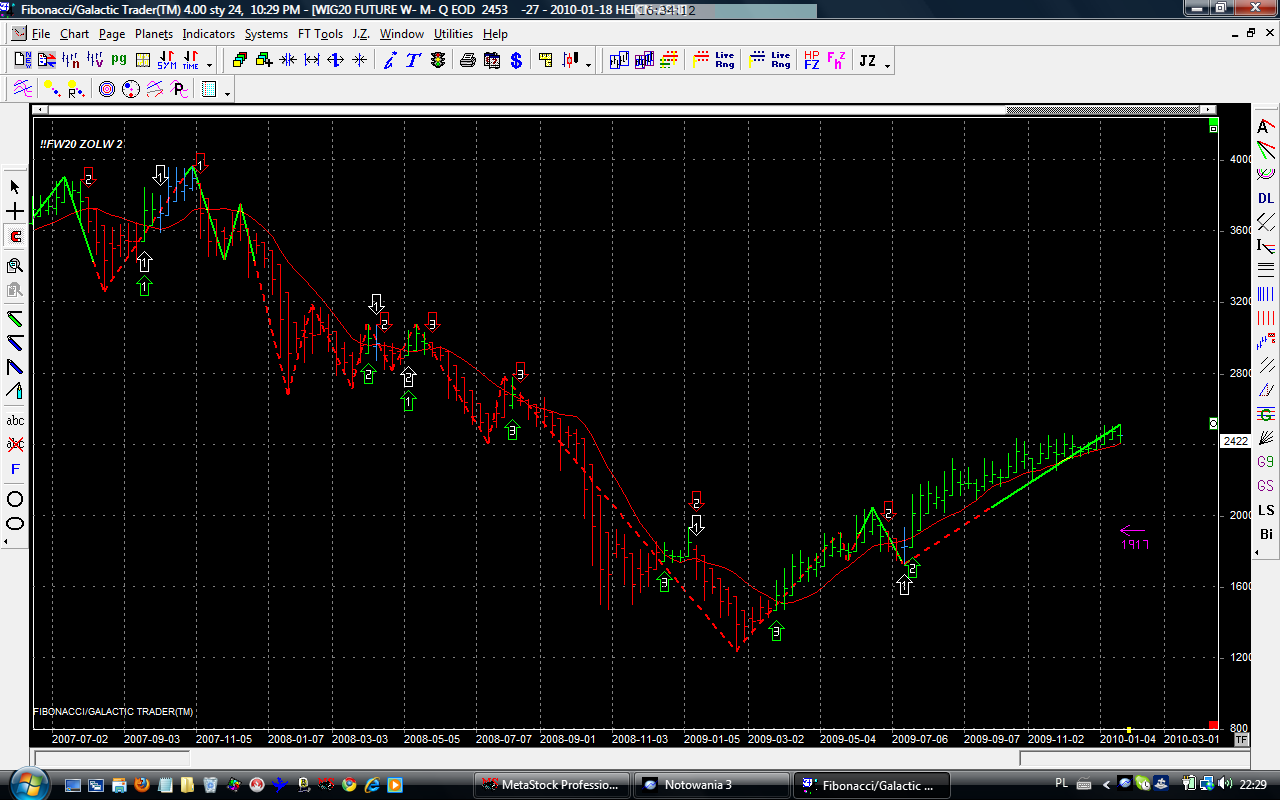Expand dropdown arrow beside the grid icon
1280x800 pixels.
[228, 94]
